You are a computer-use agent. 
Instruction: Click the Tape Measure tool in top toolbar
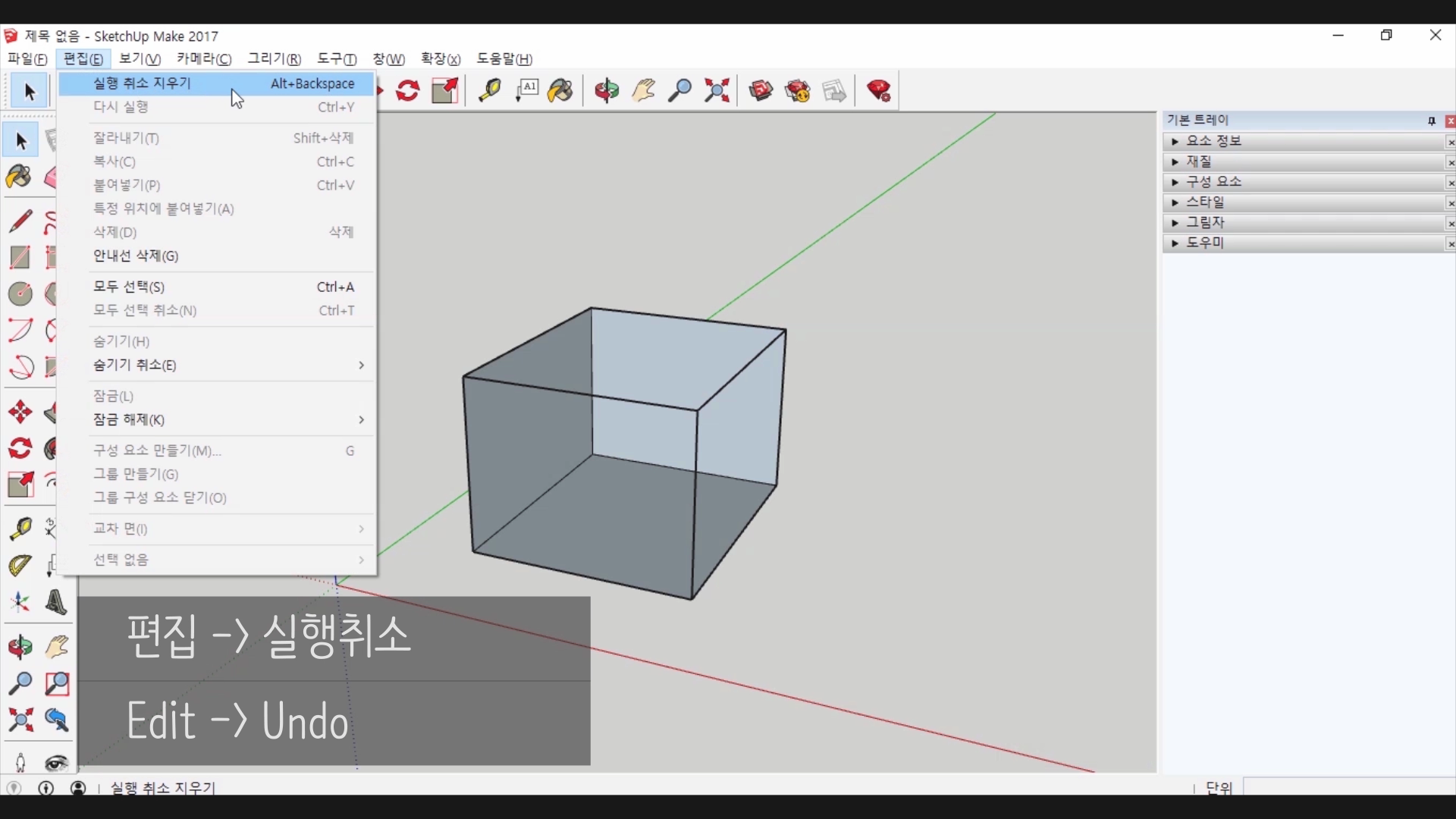(x=489, y=91)
